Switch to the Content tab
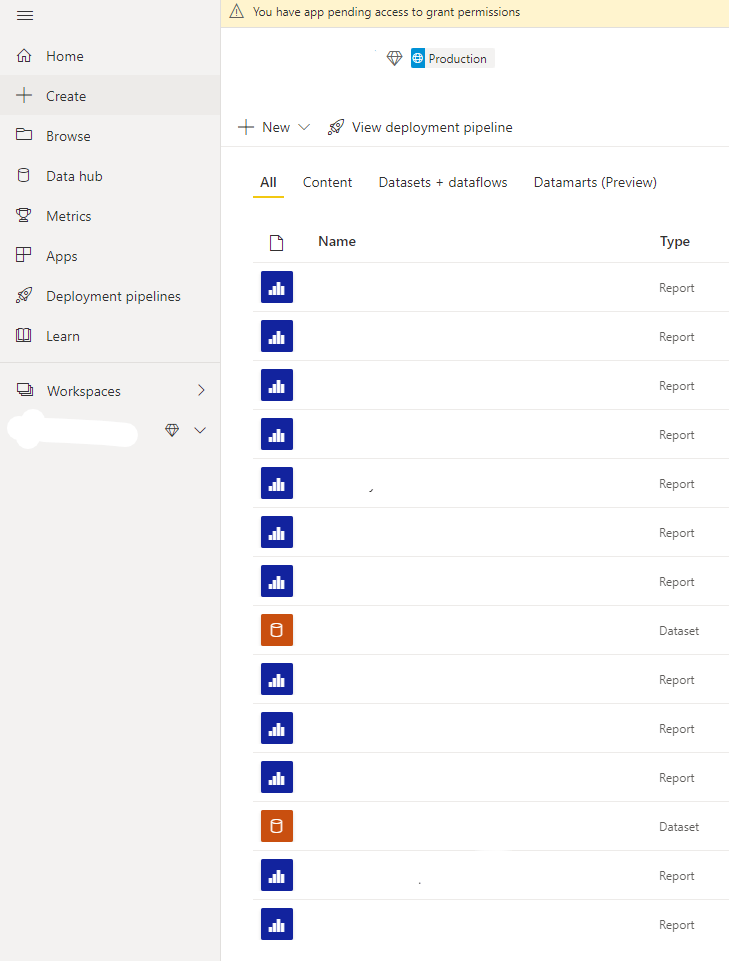 [327, 182]
